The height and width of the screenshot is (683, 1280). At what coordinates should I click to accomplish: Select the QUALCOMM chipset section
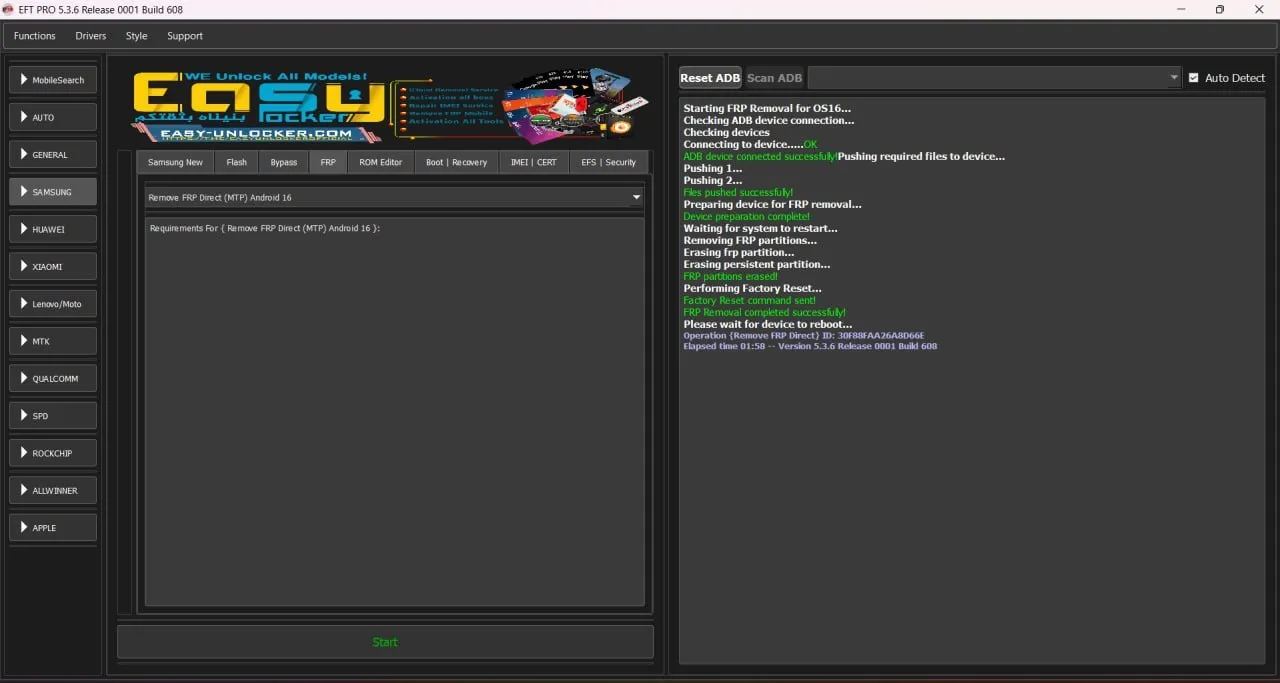coord(53,378)
